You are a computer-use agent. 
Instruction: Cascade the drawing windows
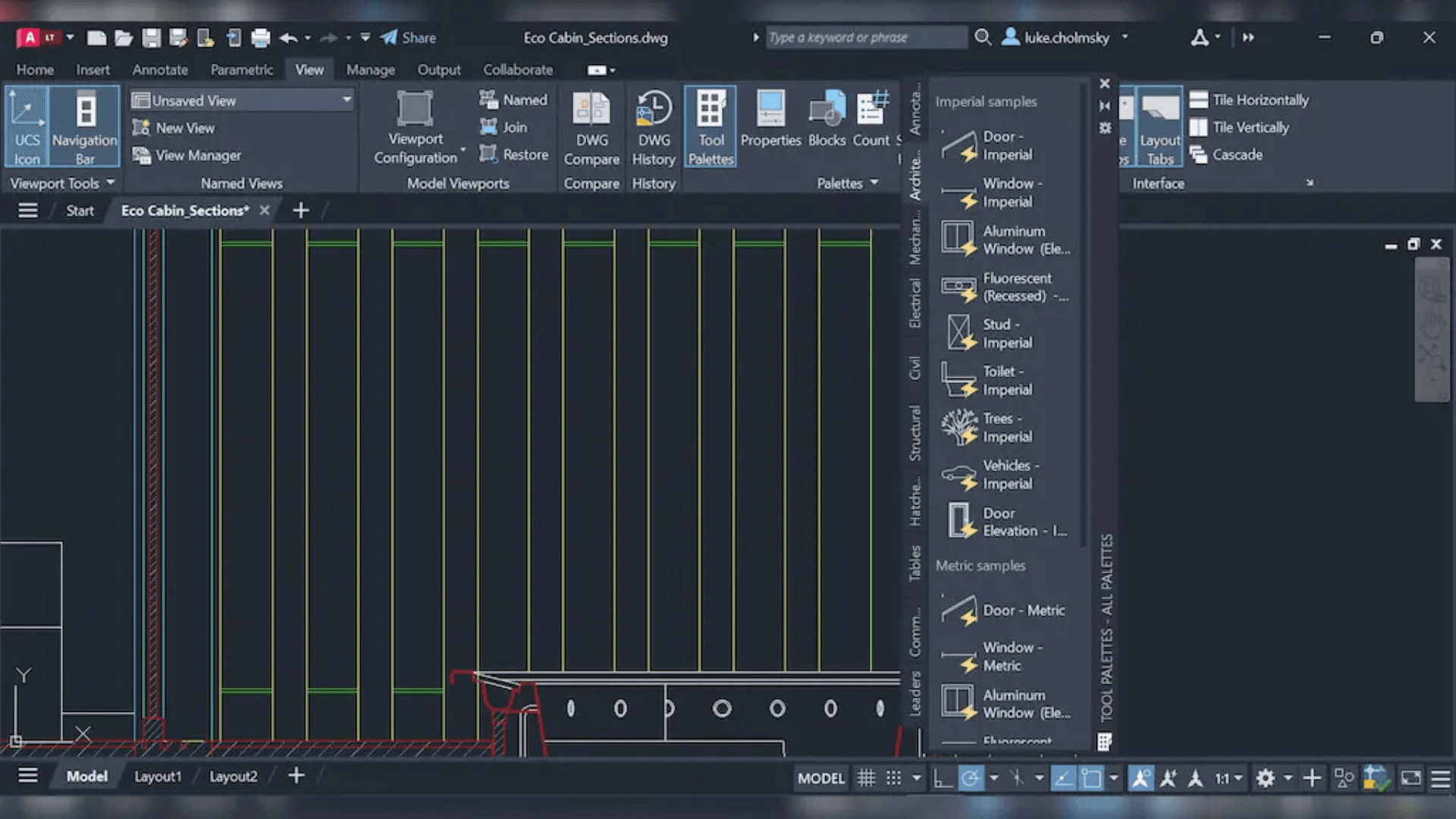[1237, 155]
